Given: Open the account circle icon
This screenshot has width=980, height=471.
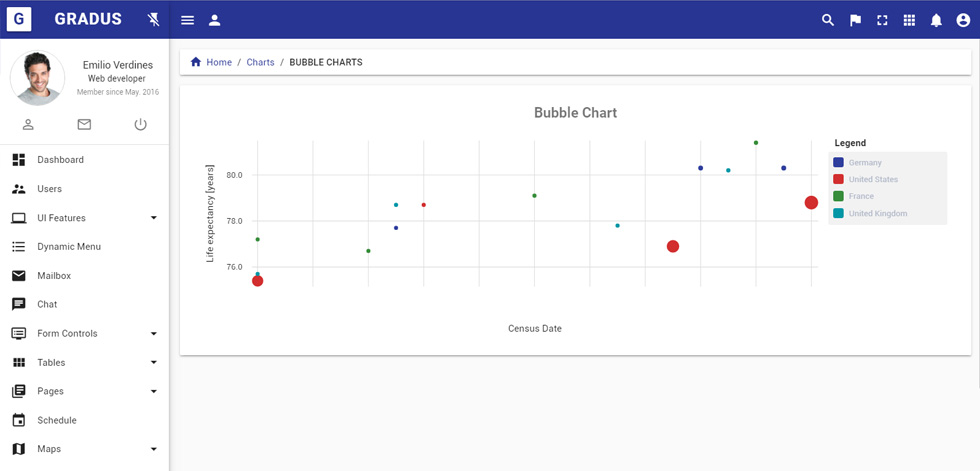Looking at the screenshot, I should click(963, 20).
